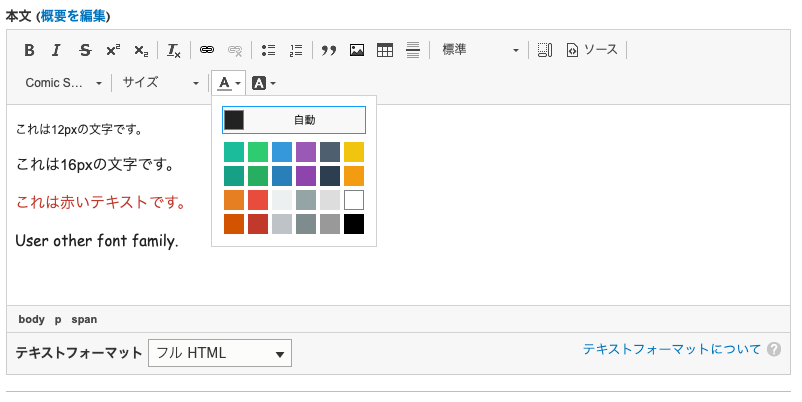Insert a horizontal line
This screenshot has width=802, height=402.
pyautogui.click(x=413, y=50)
